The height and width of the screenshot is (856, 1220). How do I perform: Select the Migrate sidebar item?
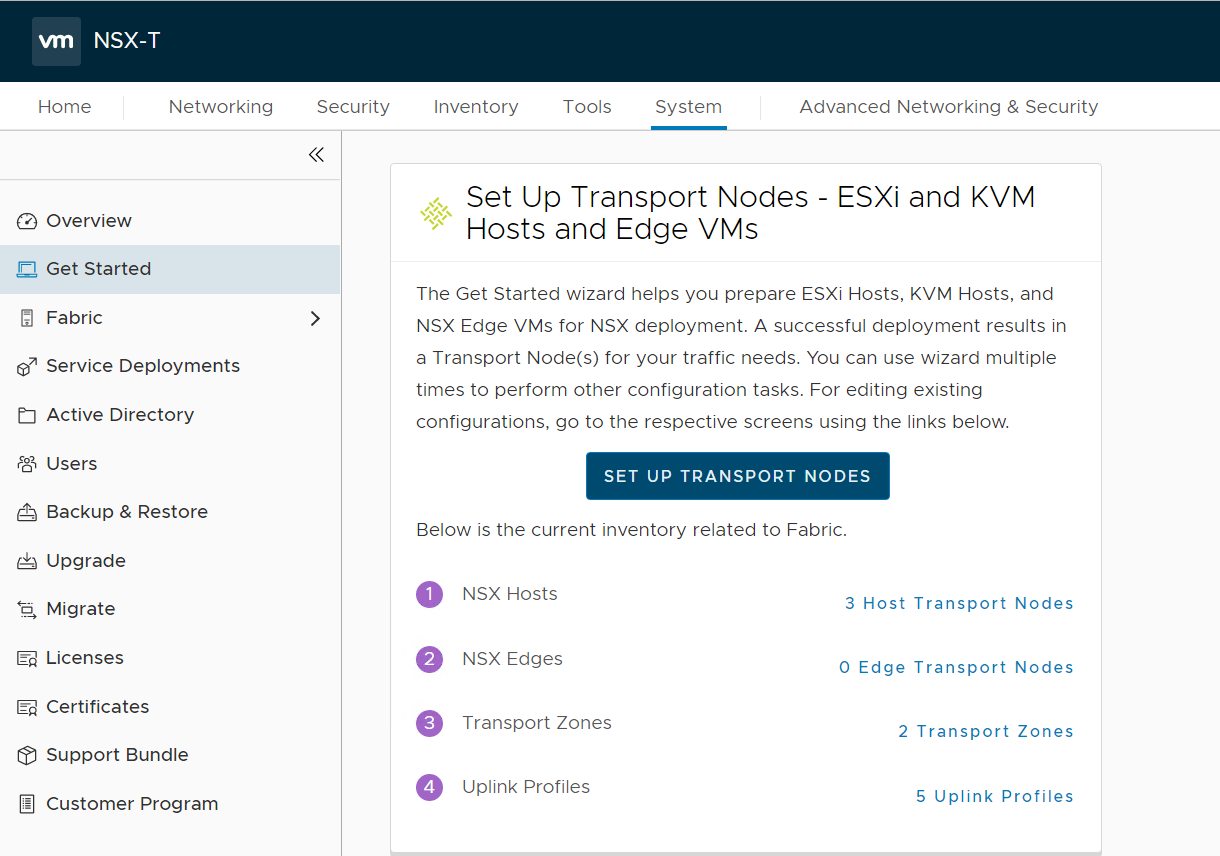click(80, 609)
